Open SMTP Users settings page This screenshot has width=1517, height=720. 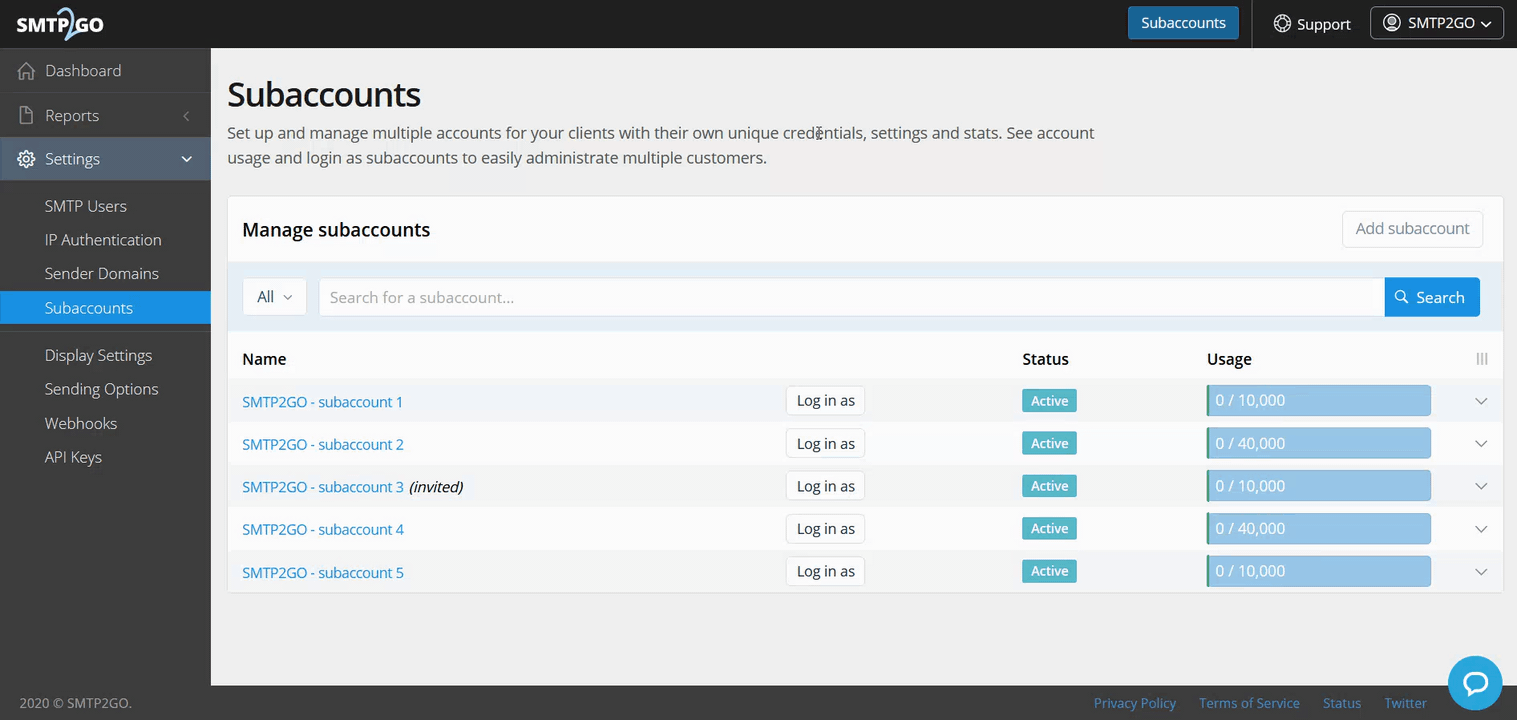85,206
